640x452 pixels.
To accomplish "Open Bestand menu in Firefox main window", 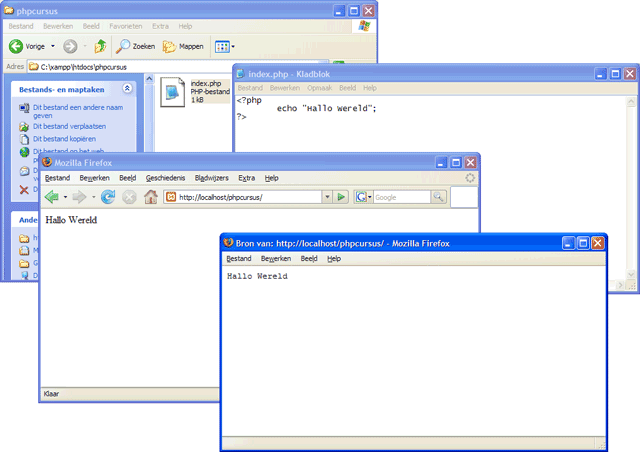I will tap(58, 178).
